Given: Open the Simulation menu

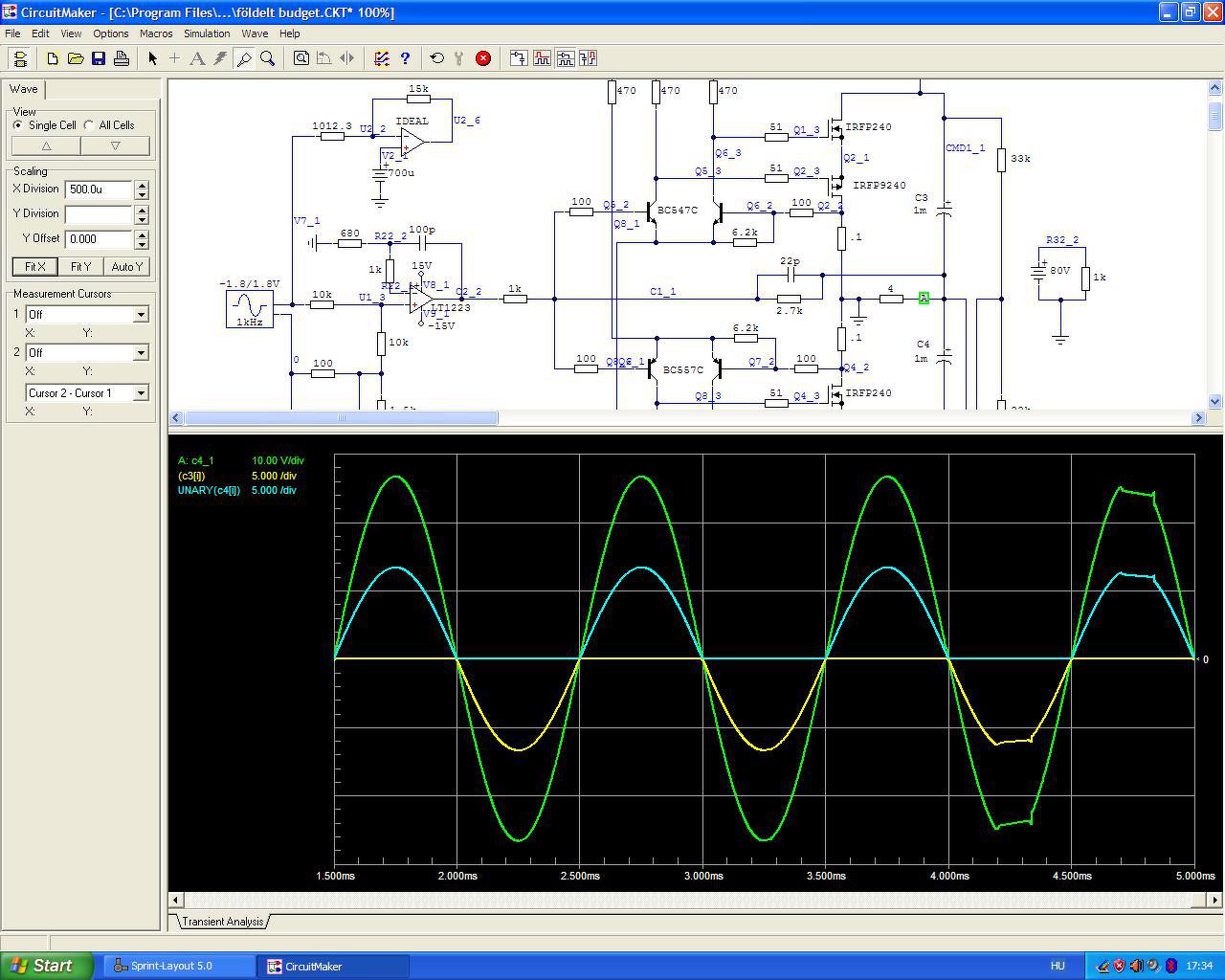Looking at the screenshot, I should click(207, 33).
